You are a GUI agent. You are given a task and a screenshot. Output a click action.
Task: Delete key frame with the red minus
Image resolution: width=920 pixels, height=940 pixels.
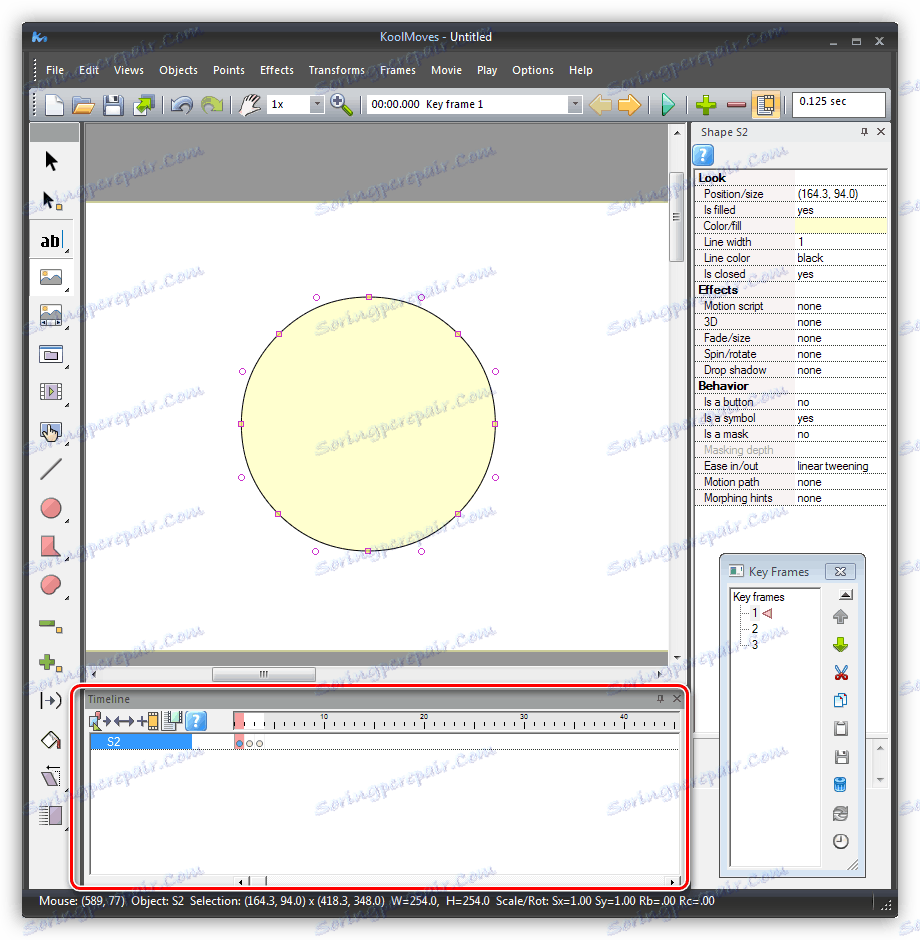736,105
